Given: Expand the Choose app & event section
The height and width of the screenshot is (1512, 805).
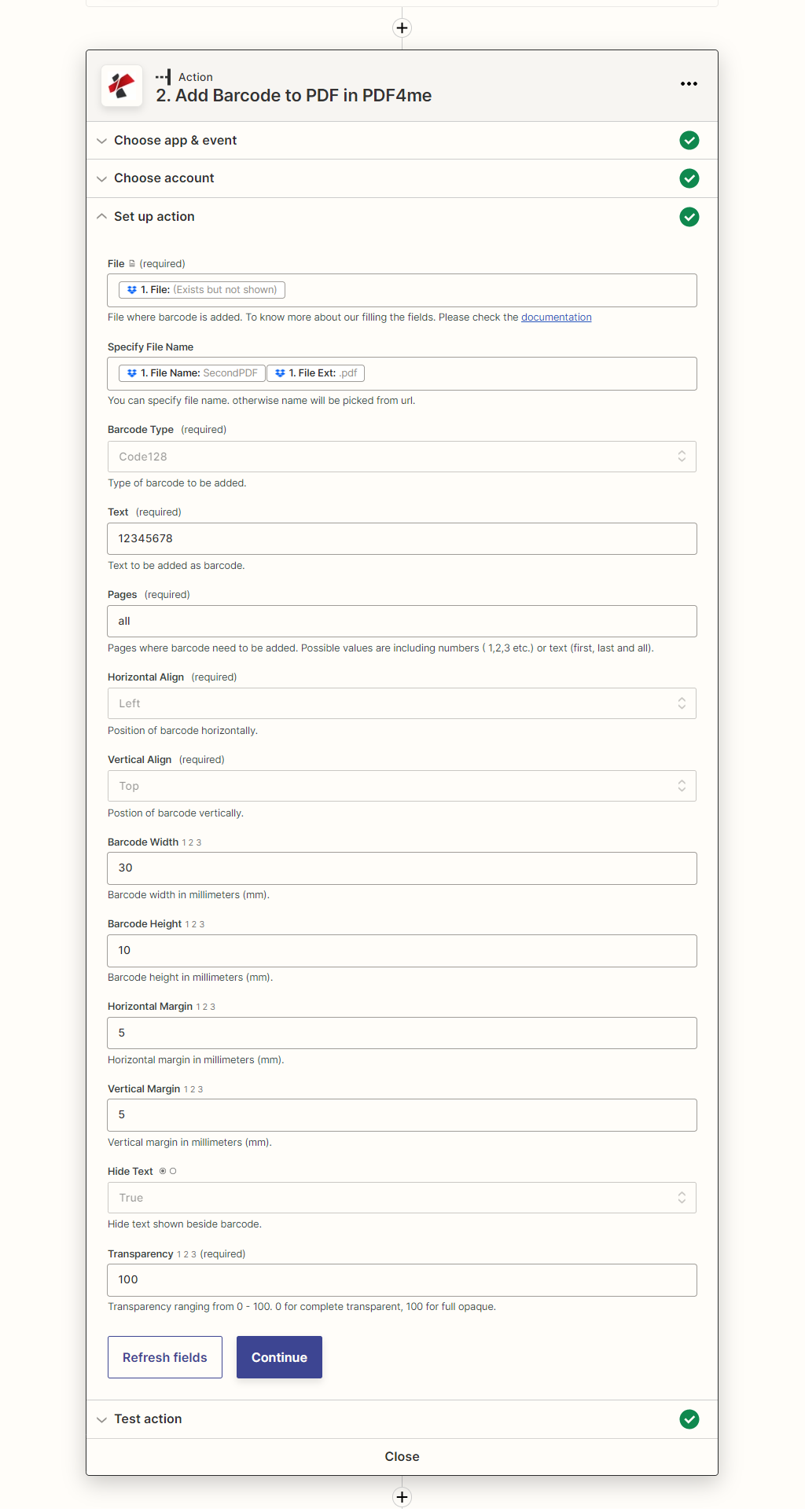Looking at the screenshot, I should click(x=175, y=141).
